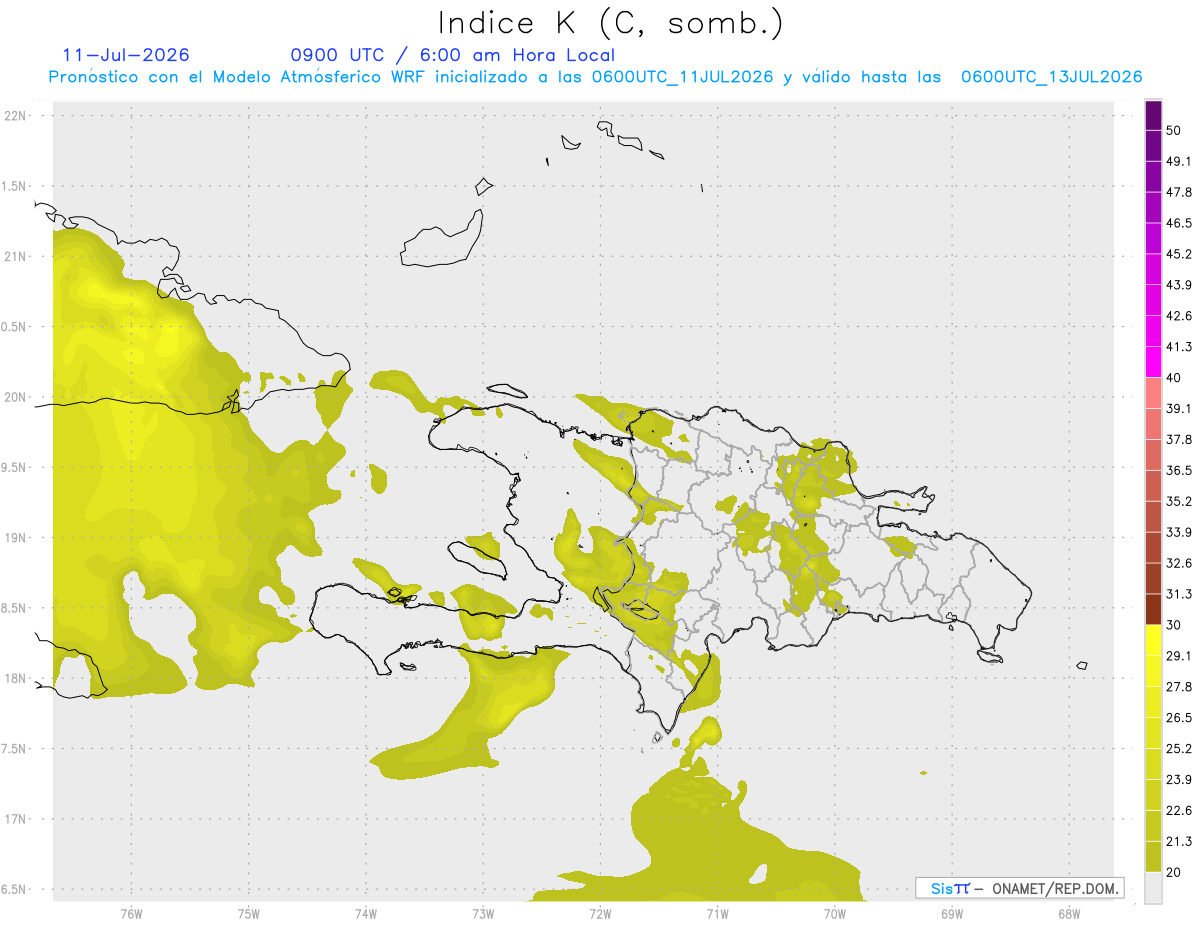Click the "73W" longitude label
Image resolution: width=1200 pixels, height=927 pixels.
click(x=483, y=914)
